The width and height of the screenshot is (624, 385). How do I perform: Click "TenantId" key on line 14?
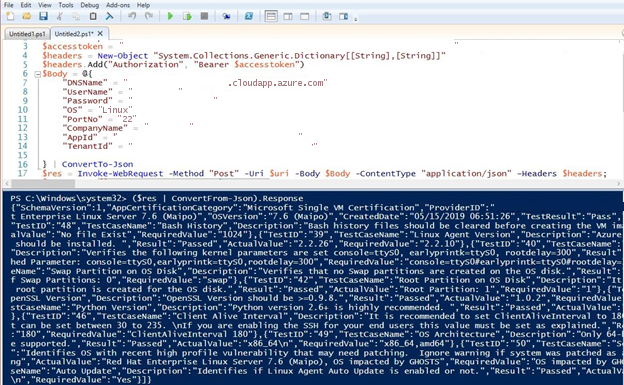point(88,146)
